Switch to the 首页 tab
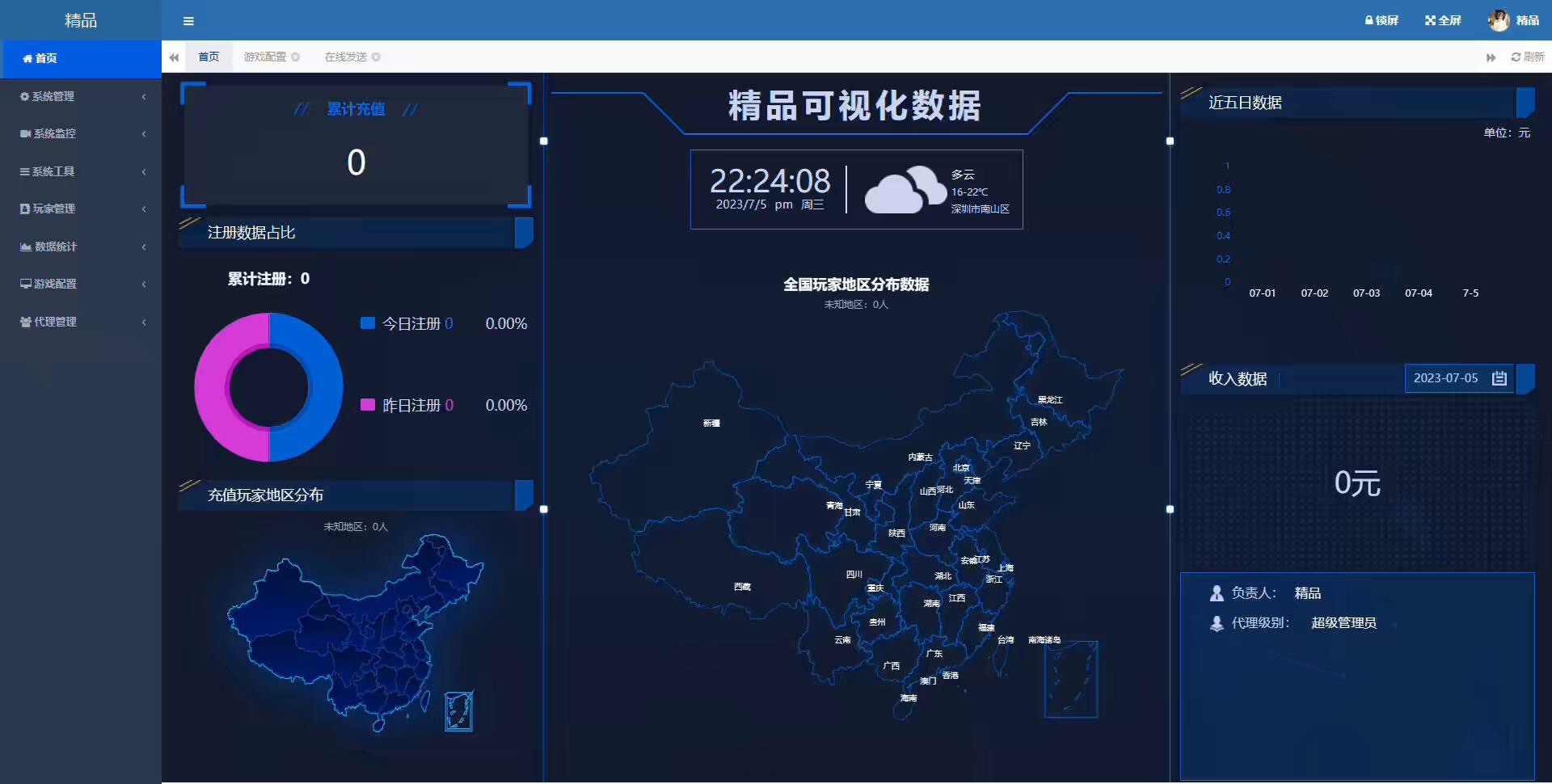The height and width of the screenshot is (784, 1552). click(x=209, y=57)
